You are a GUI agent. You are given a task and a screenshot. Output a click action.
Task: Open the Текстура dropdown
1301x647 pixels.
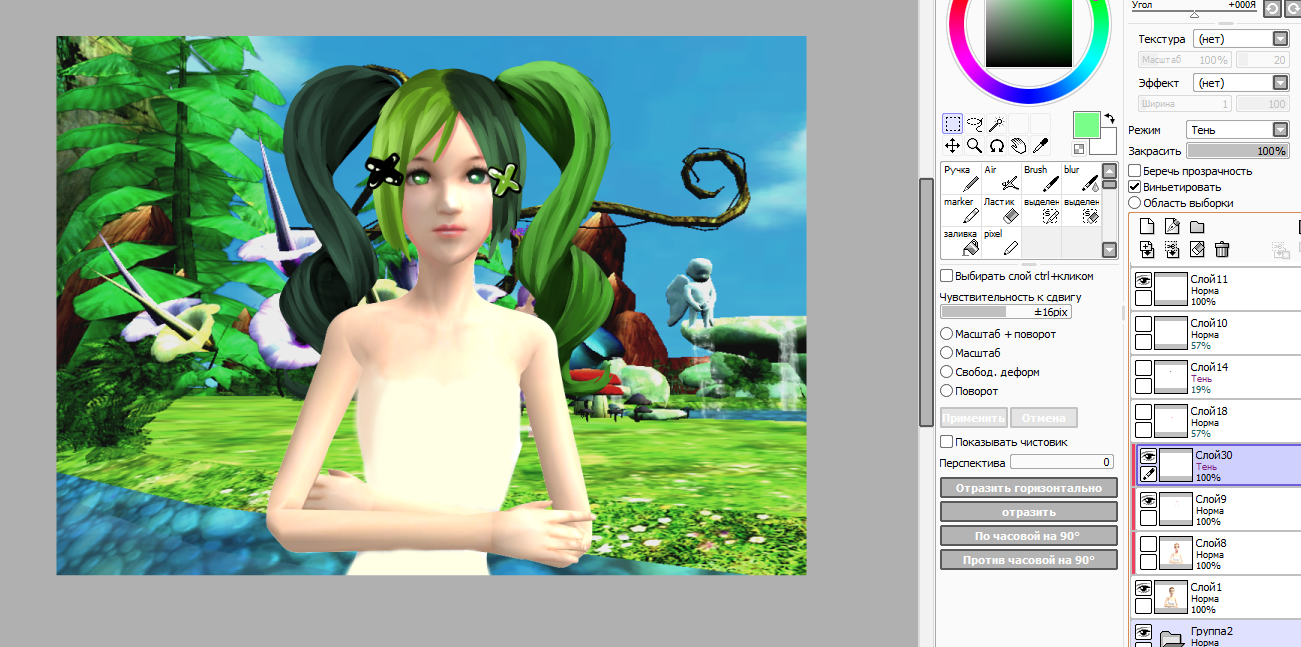pyautogui.click(x=1241, y=39)
